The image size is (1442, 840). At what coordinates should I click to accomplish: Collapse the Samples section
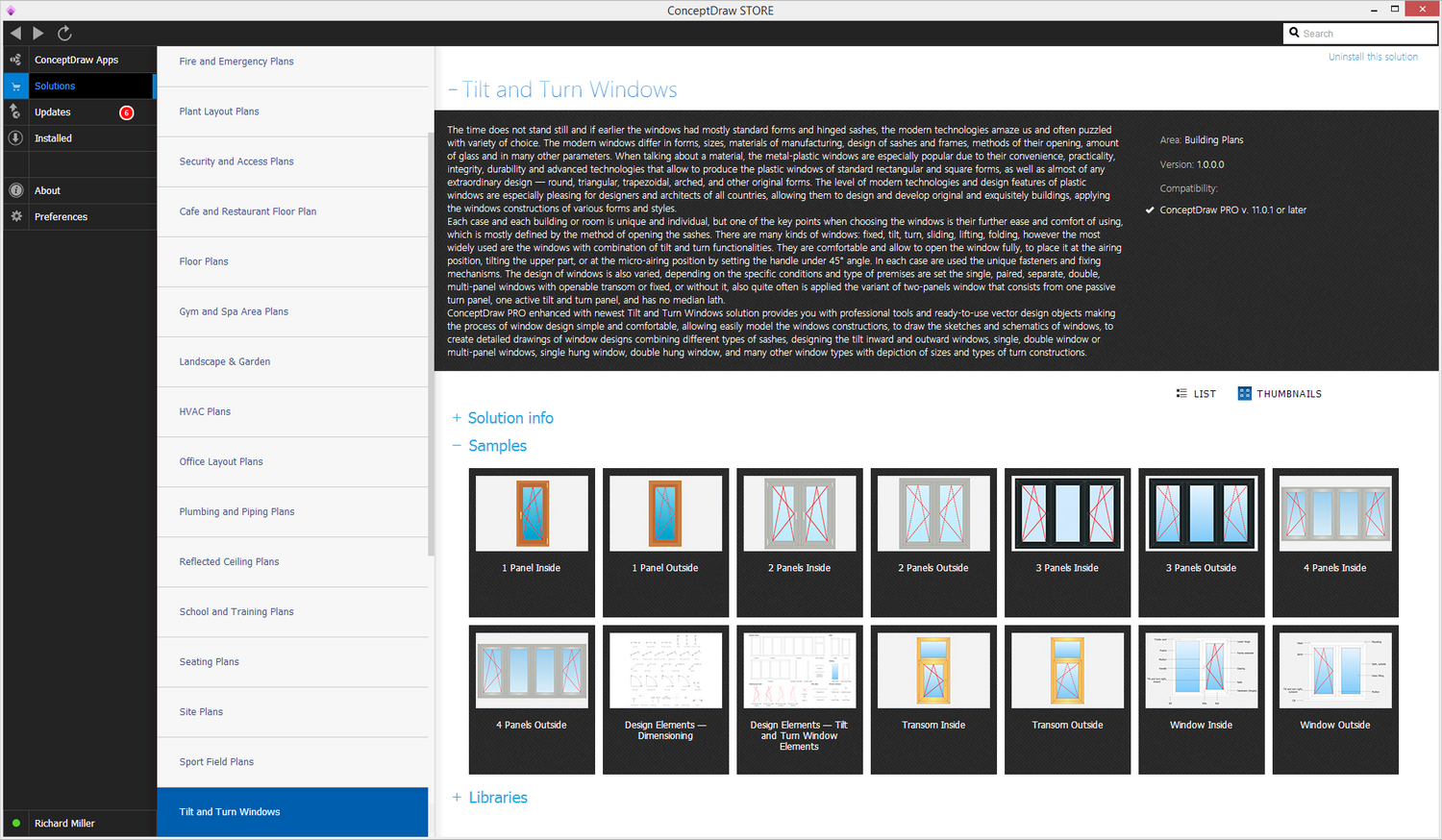(489, 446)
